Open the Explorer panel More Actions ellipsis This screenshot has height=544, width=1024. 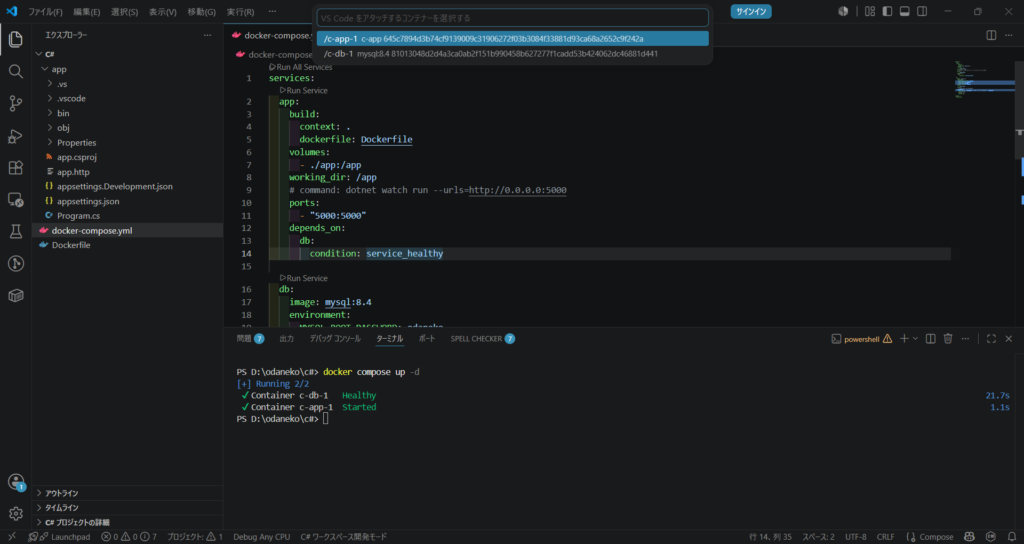click(207, 35)
